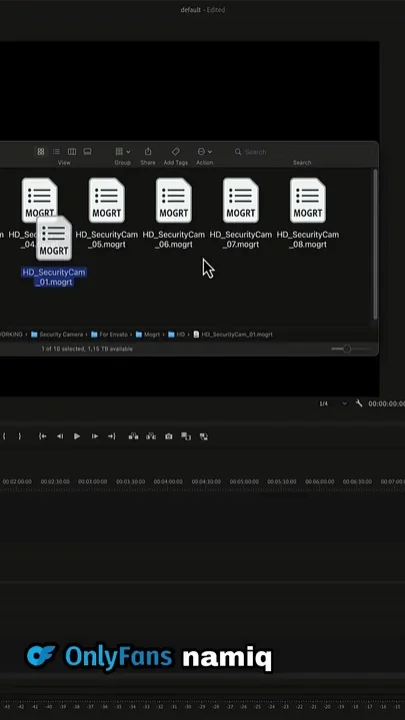Click the HD_SecurityCam_07.mogrt file name label
Viewport: 405px width, 720px height.
(x=241, y=239)
